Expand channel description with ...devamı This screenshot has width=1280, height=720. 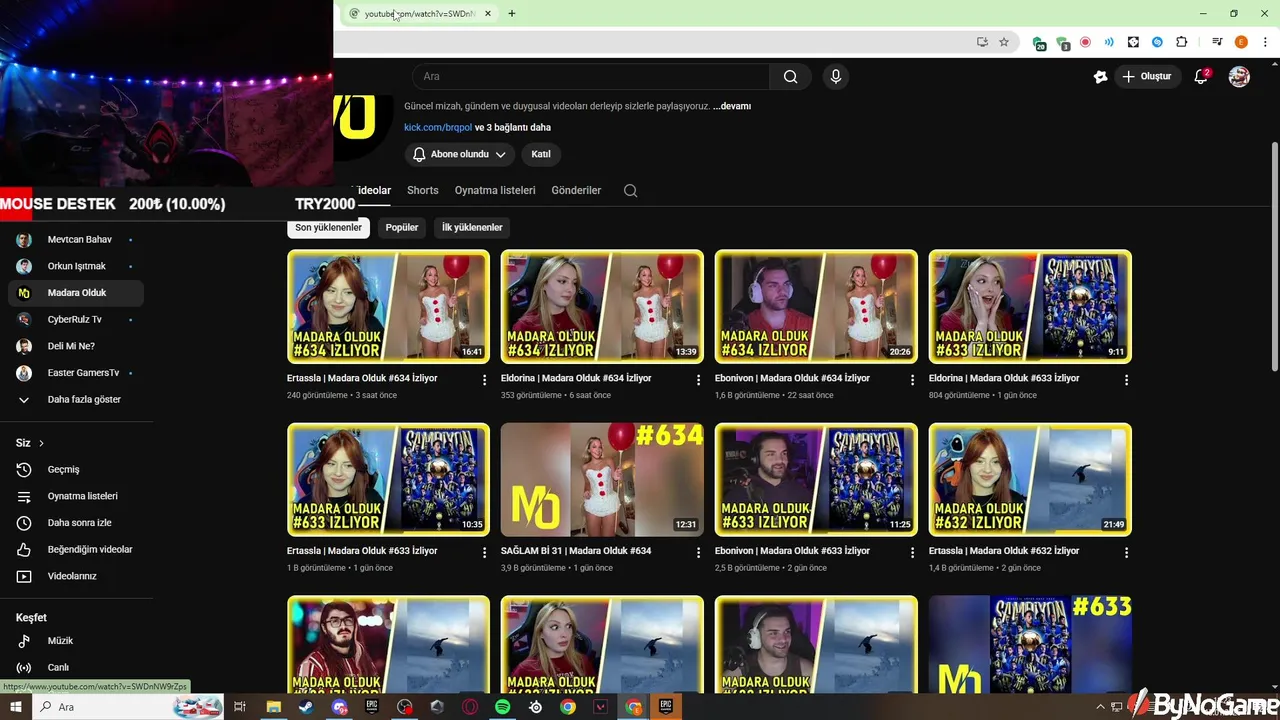click(732, 106)
